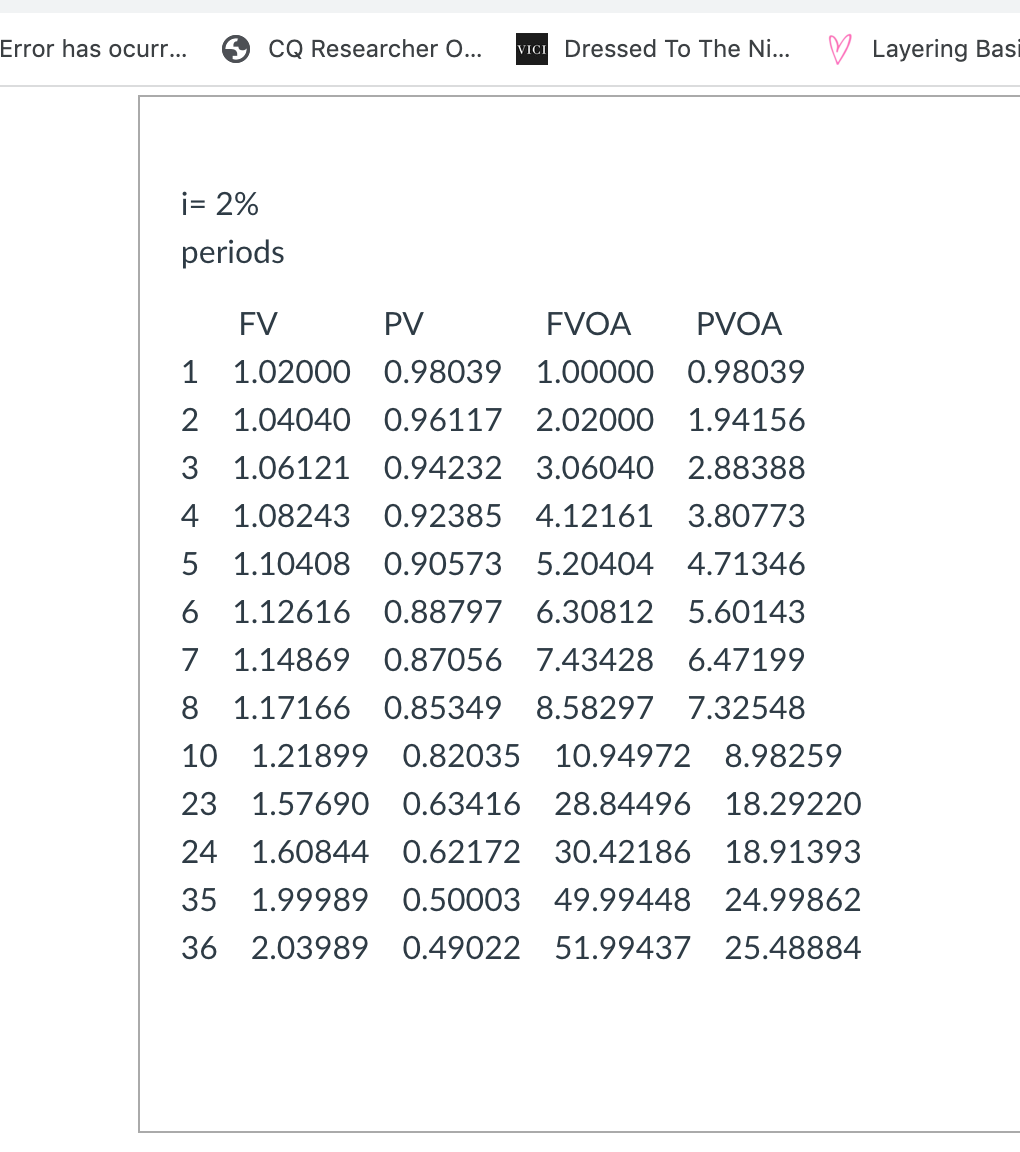1020x1152 pixels.
Task: Click FV value 1.57690
Action: coord(310,804)
